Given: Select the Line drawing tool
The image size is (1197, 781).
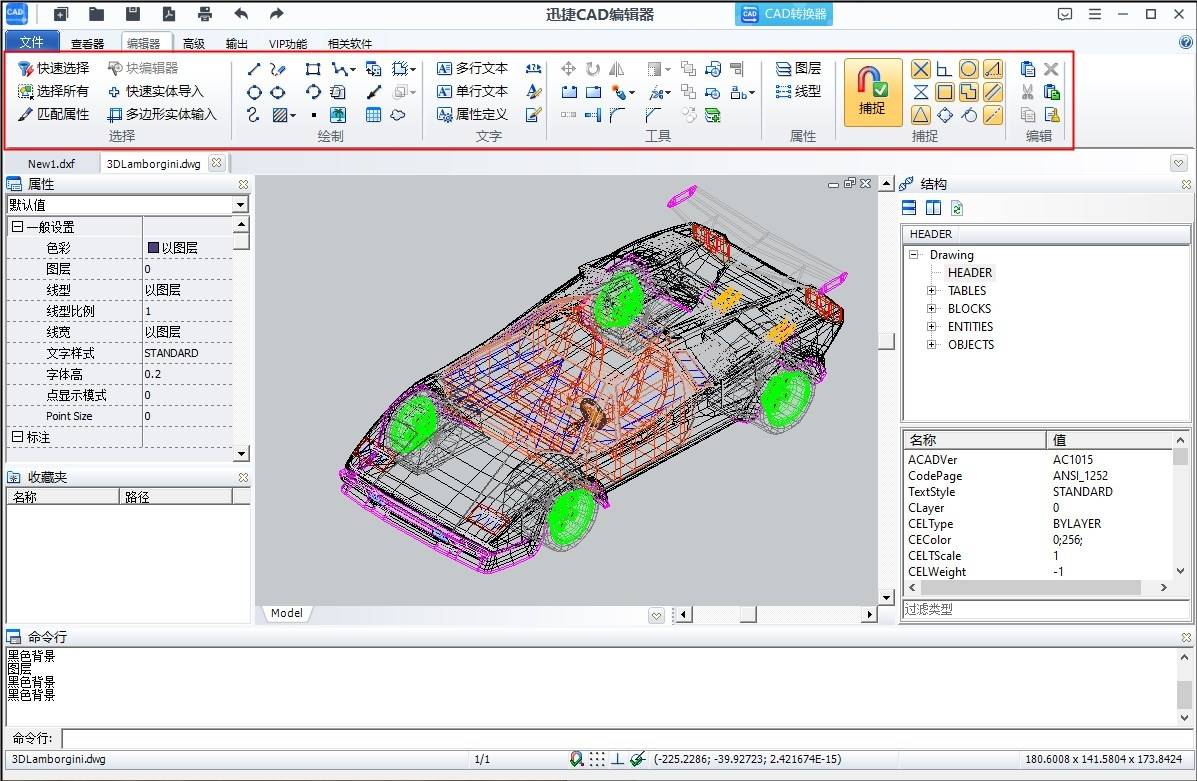Looking at the screenshot, I should click(254, 69).
